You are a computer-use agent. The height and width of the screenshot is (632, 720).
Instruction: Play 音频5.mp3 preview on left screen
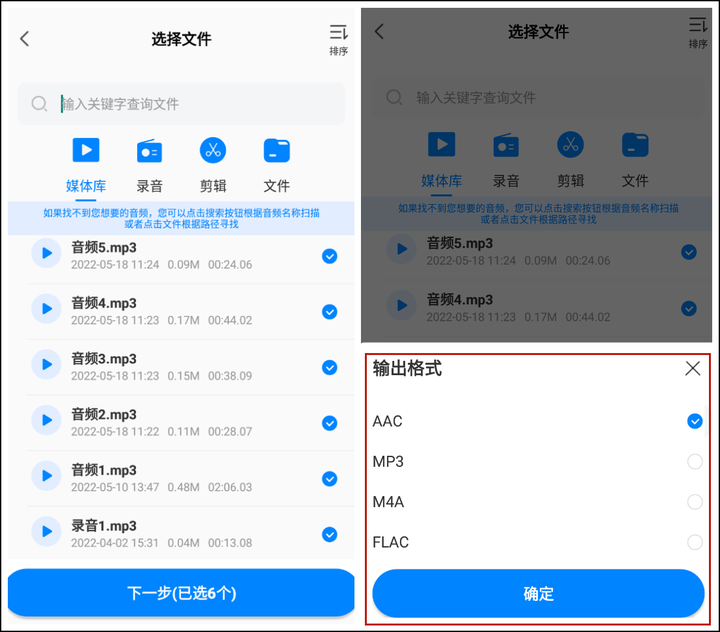click(x=46, y=253)
